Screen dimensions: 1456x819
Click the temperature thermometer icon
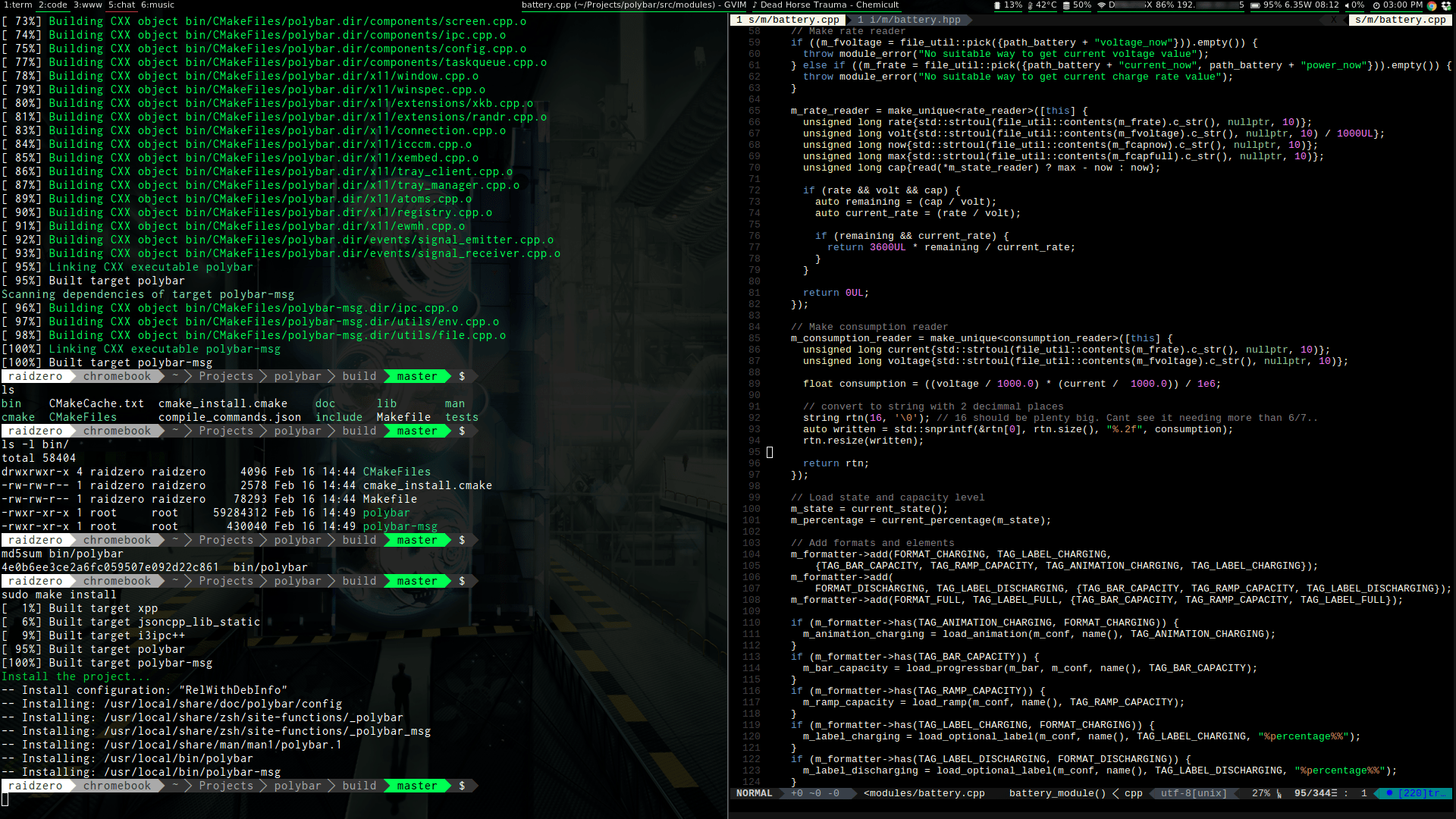tap(1030, 5)
